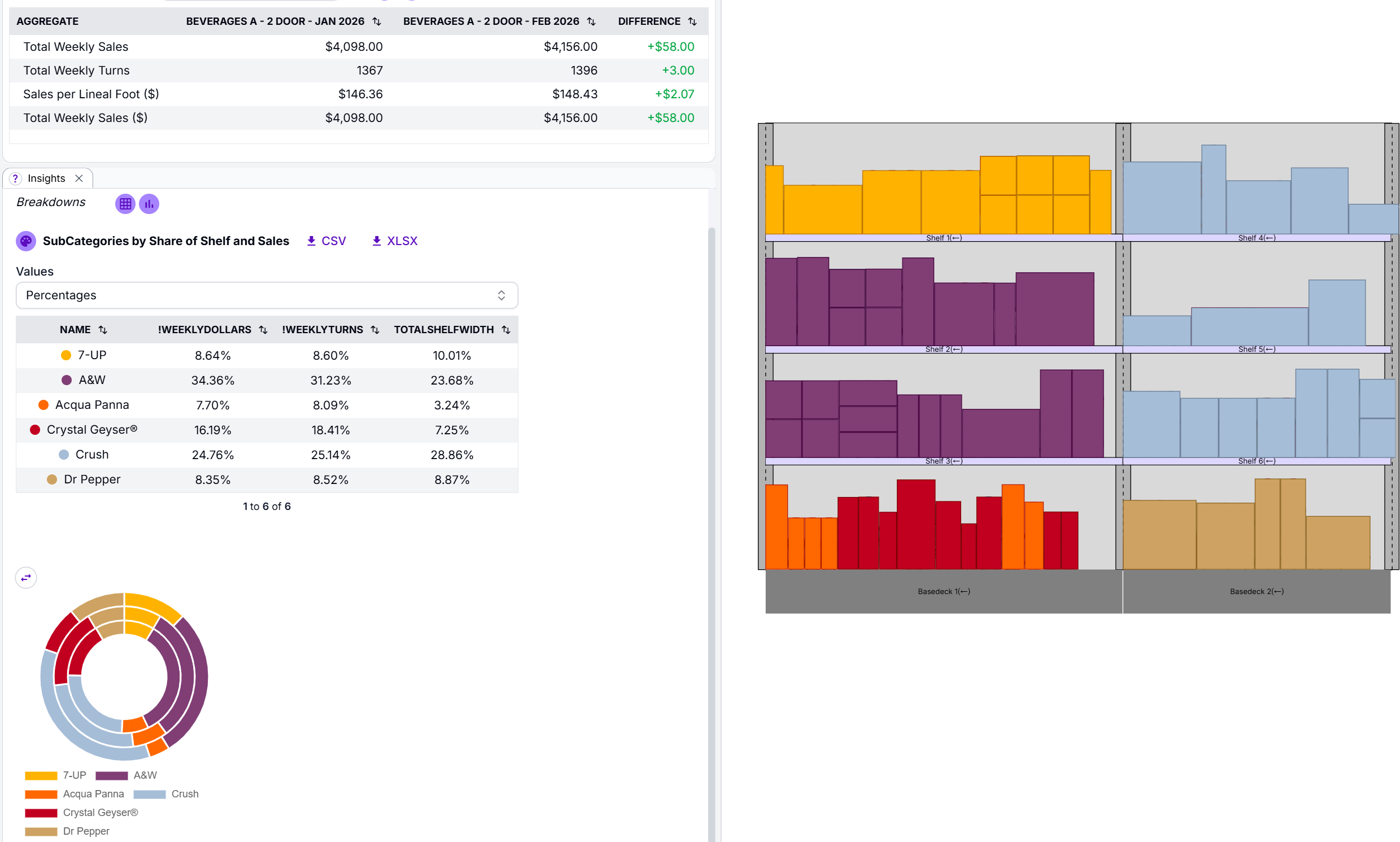Select Shelf 6 label in planogram

1257,461
